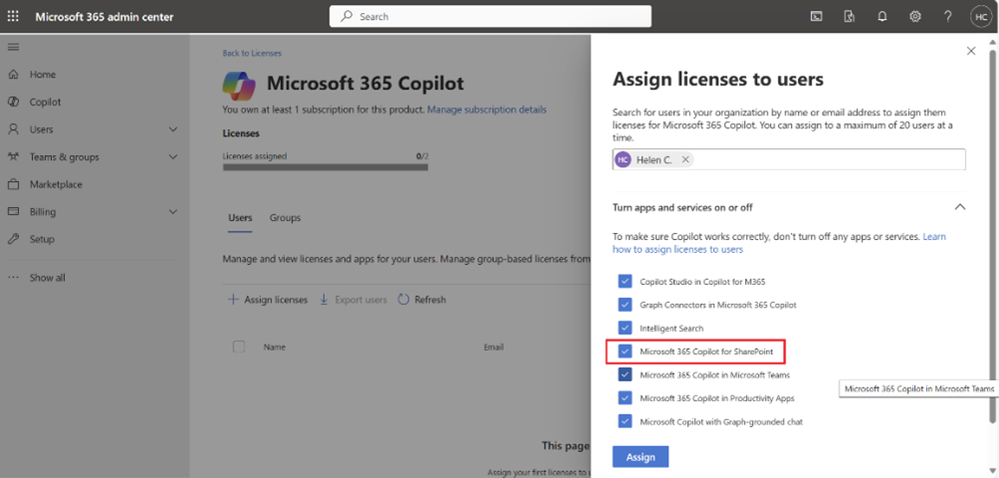Viewport: 999px width, 478px height.
Task: Uncheck Microsoft Copilot with Graph-grounded chat
Action: pyautogui.click(x=625, y=421)
